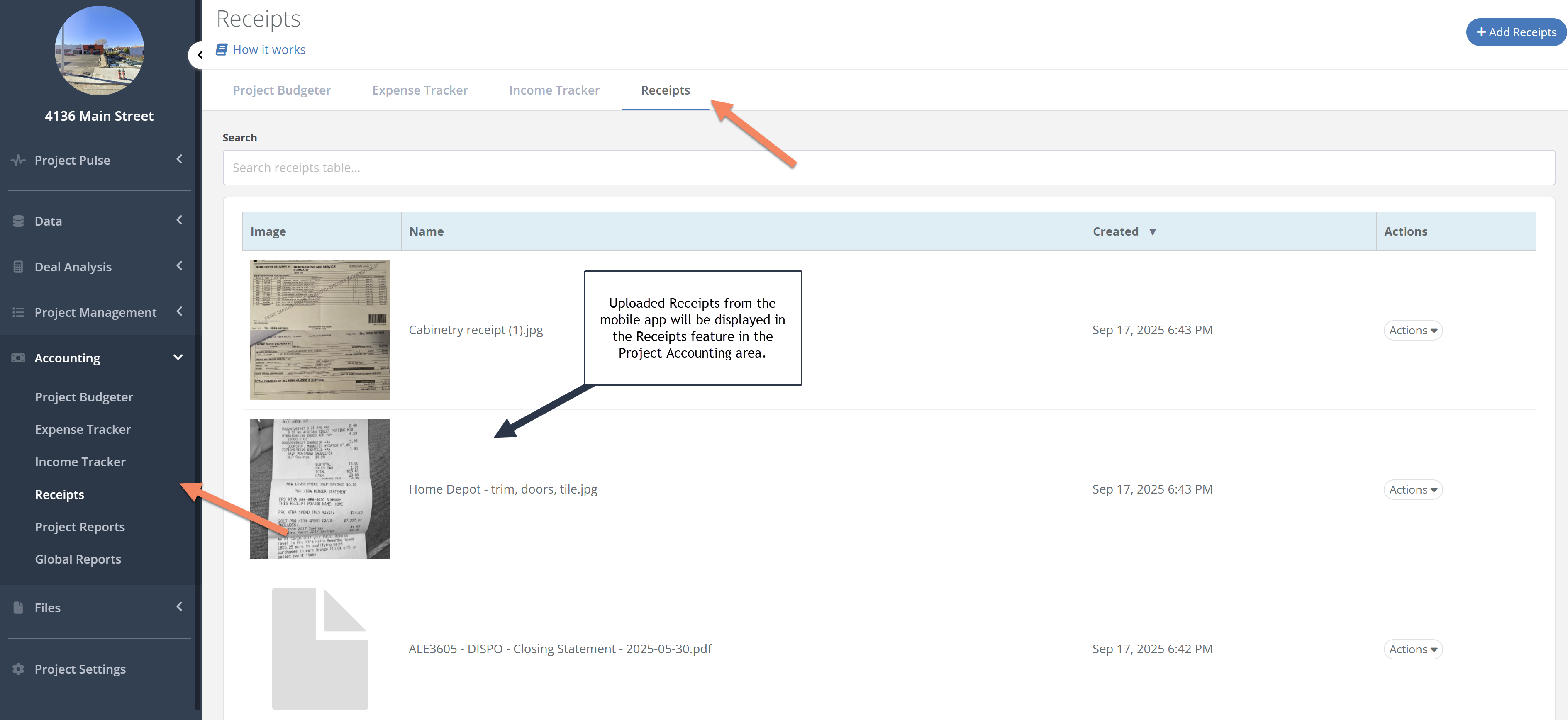Open Actions dropdown for Cabinetry receipt
This screenshot has height=720, width=1568.
(x=1412, y=331)
